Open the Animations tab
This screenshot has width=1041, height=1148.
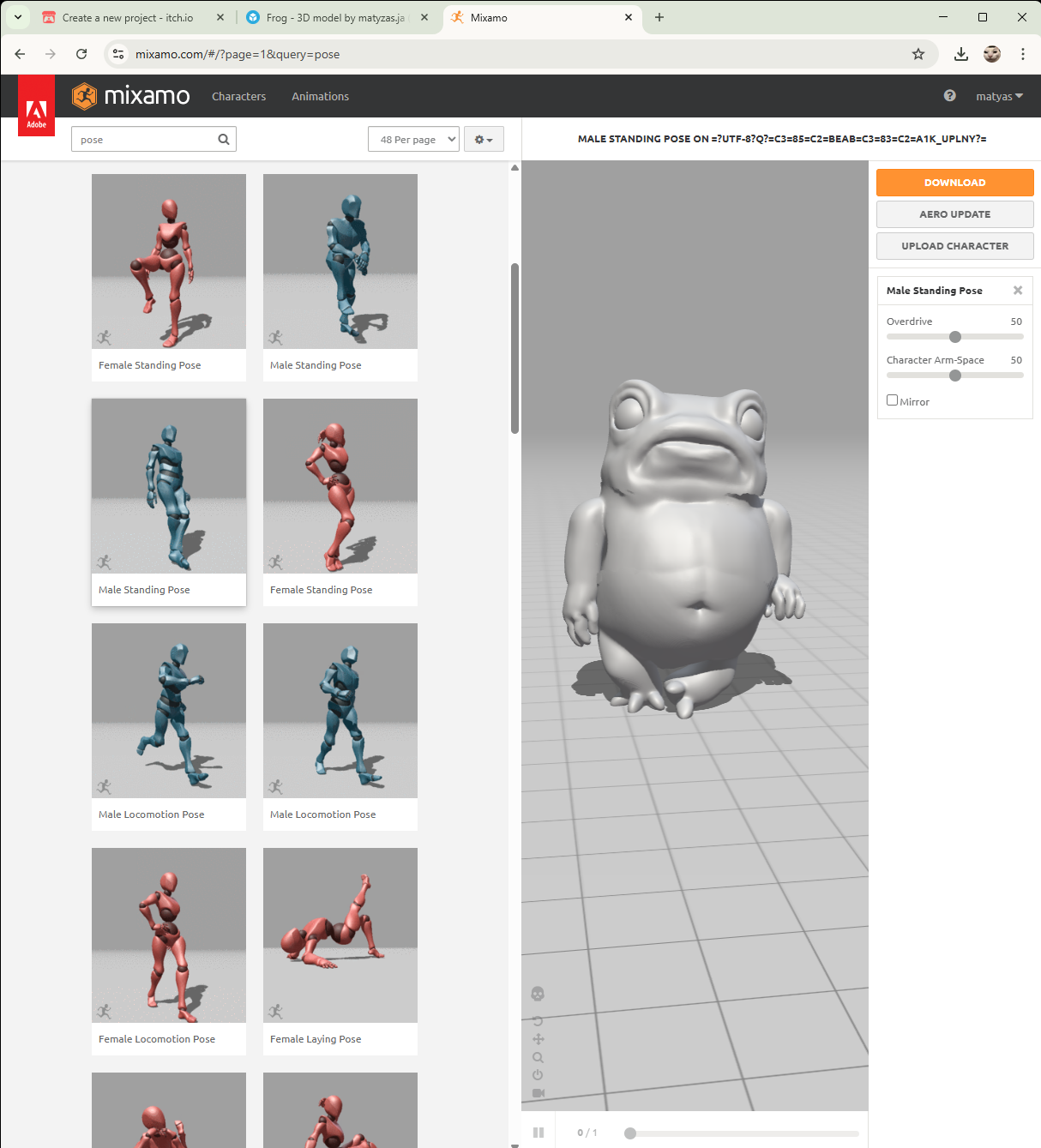click(320, 96)
